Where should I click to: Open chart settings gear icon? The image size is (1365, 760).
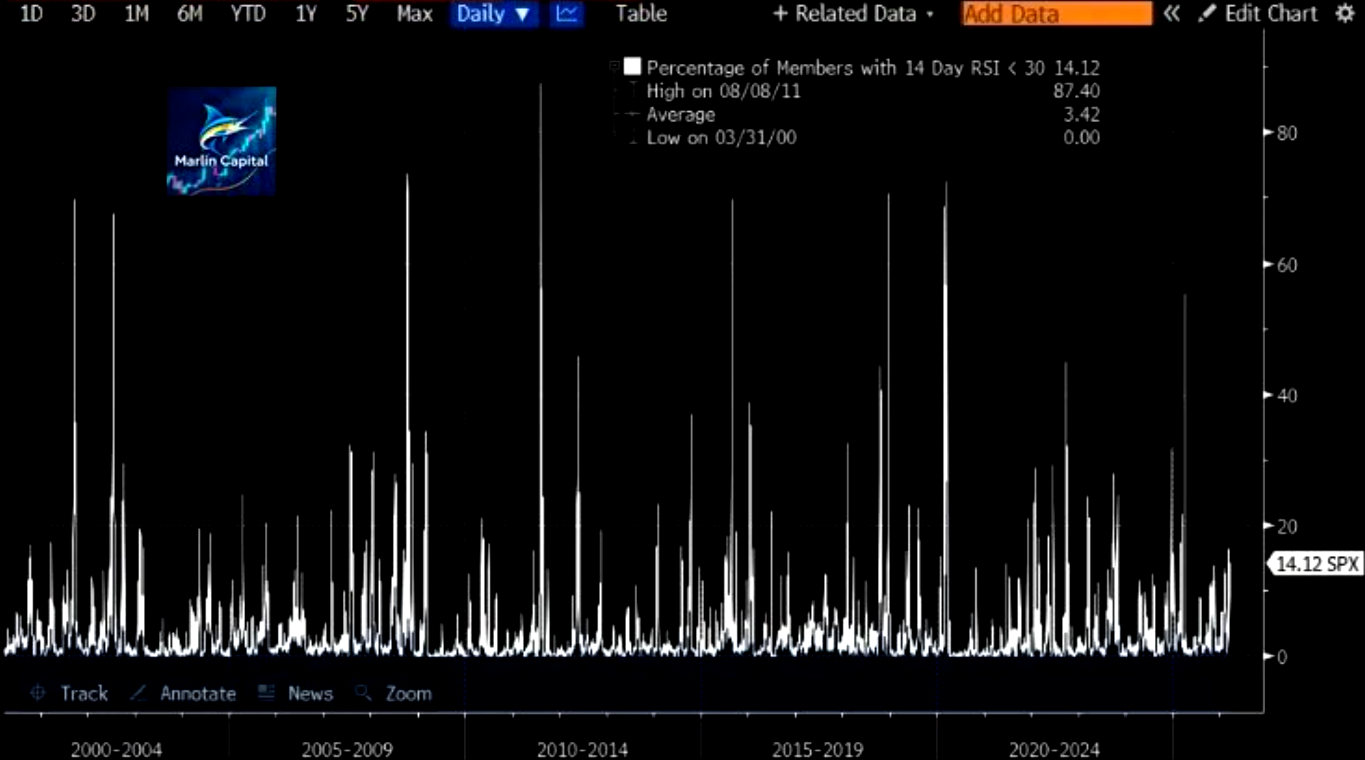1345,14
